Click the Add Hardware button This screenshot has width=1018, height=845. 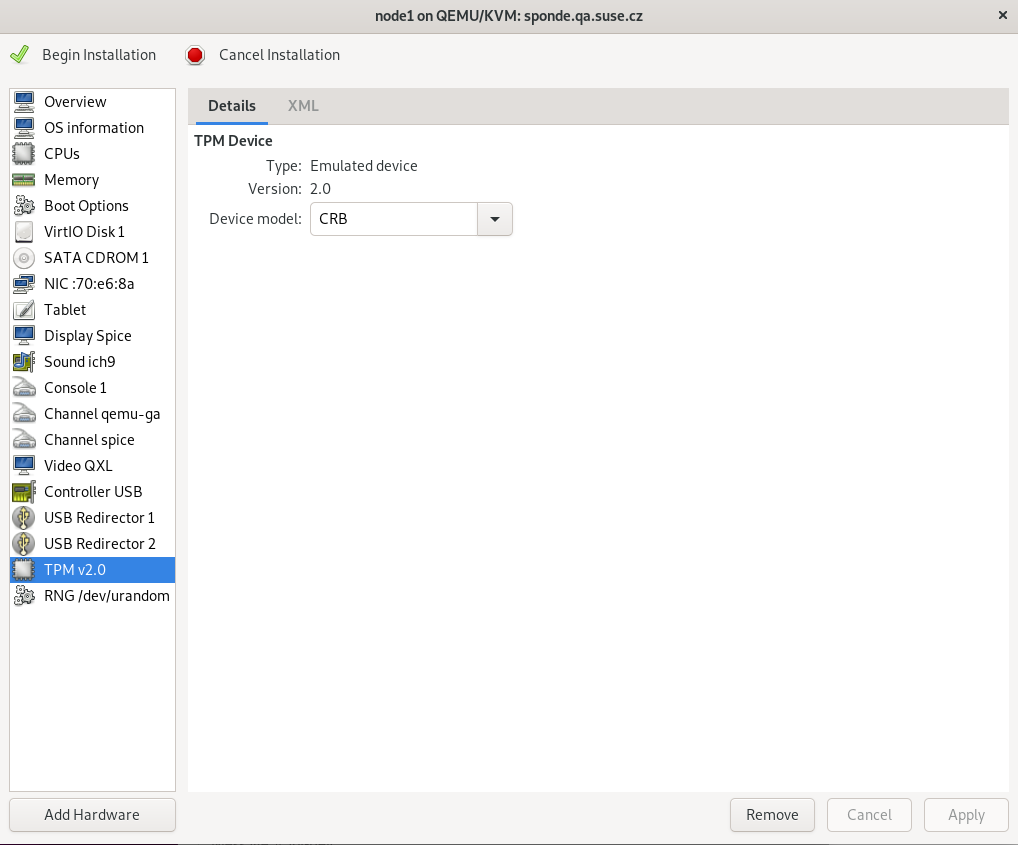click(x=91, y=814)
